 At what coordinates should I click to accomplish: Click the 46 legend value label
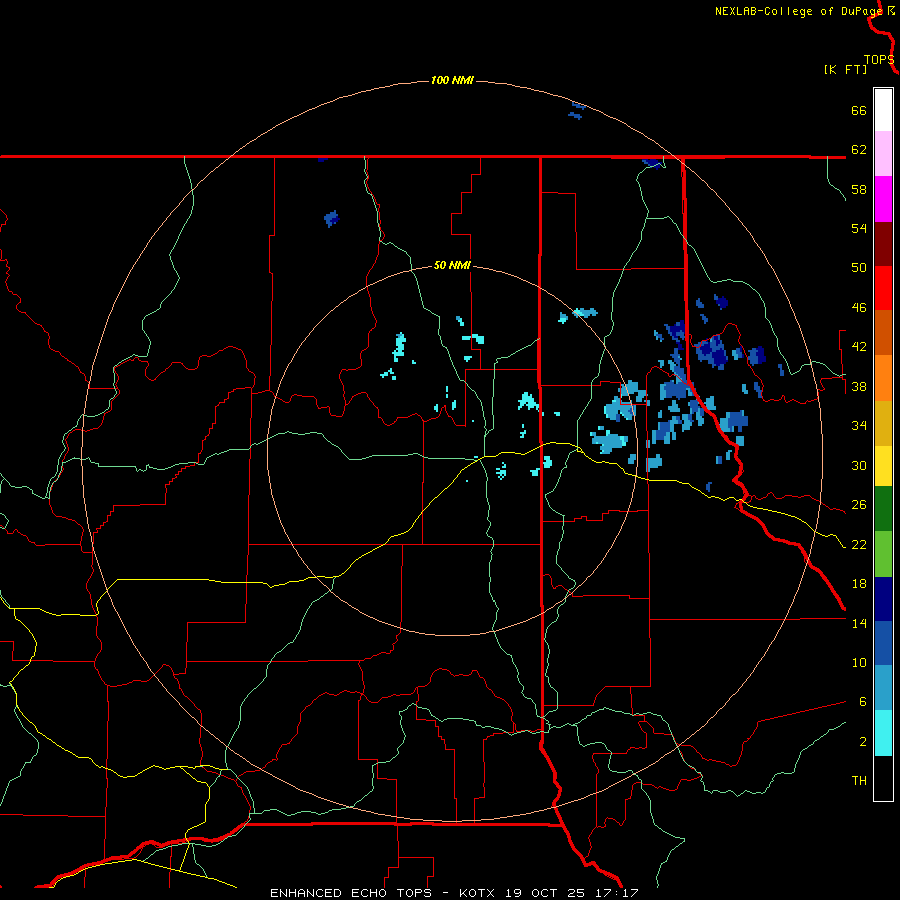pos(859,308)
